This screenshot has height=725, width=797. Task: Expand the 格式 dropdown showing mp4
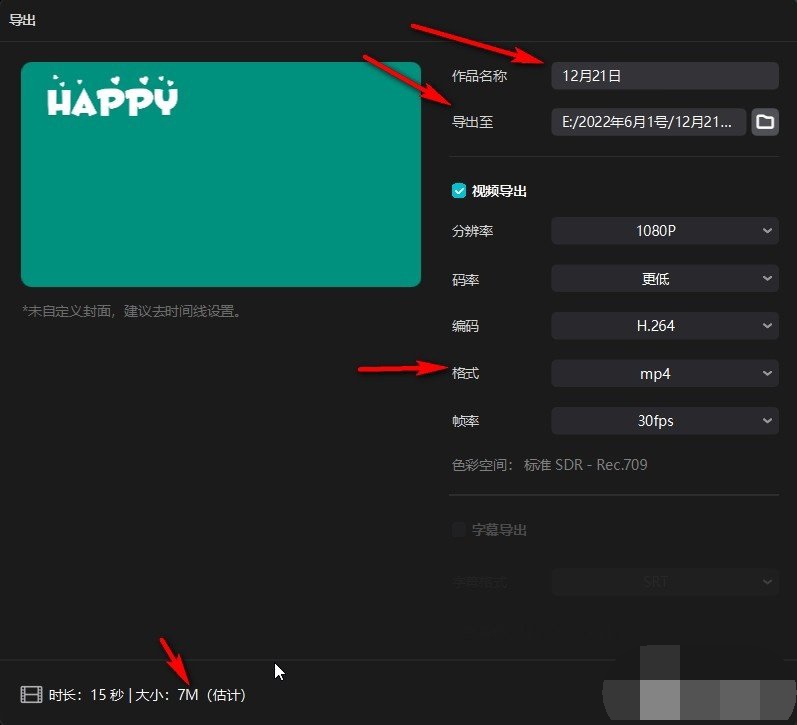pyautogui.click(x=664, y=374)
